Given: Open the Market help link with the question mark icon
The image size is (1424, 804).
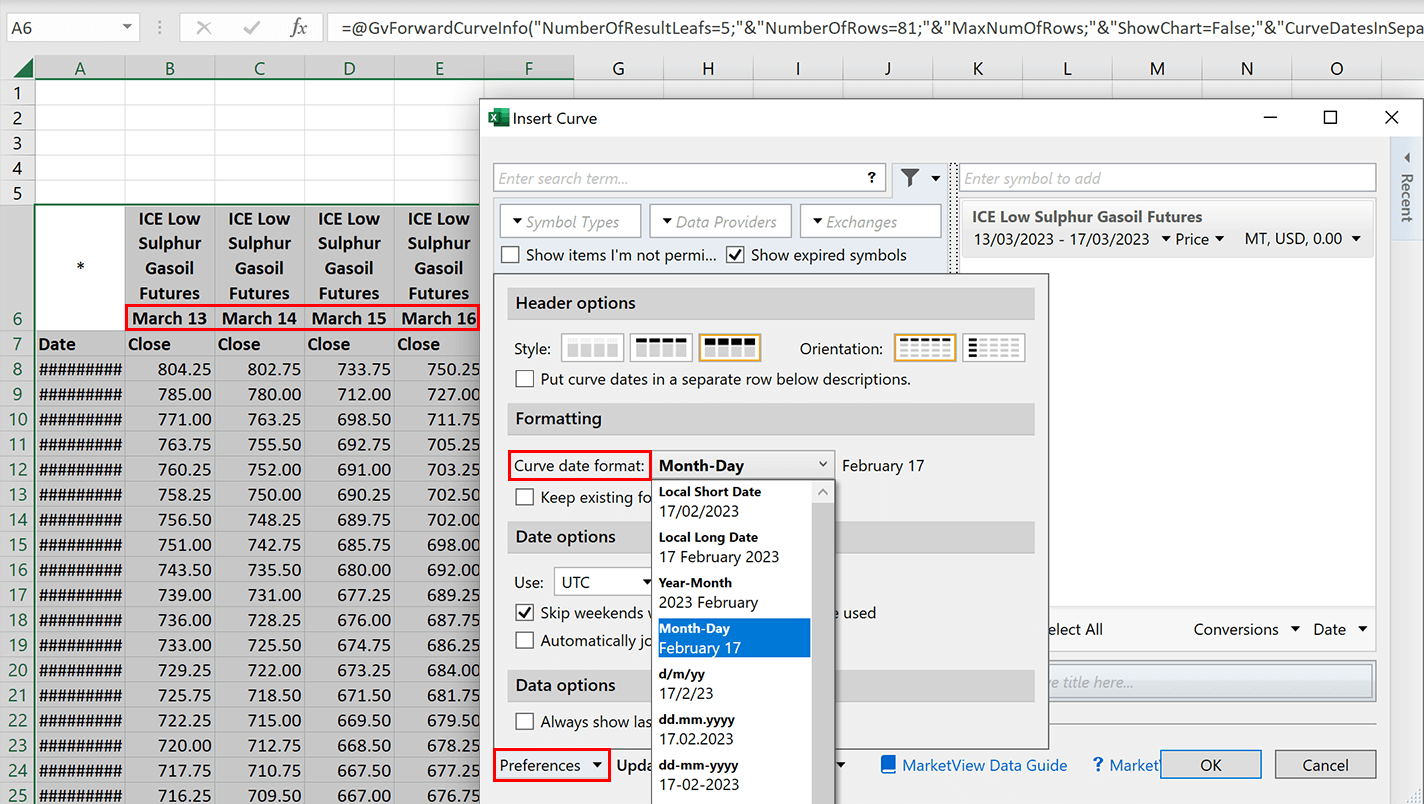Looking at the screenshot, I should pos(1125,765).
